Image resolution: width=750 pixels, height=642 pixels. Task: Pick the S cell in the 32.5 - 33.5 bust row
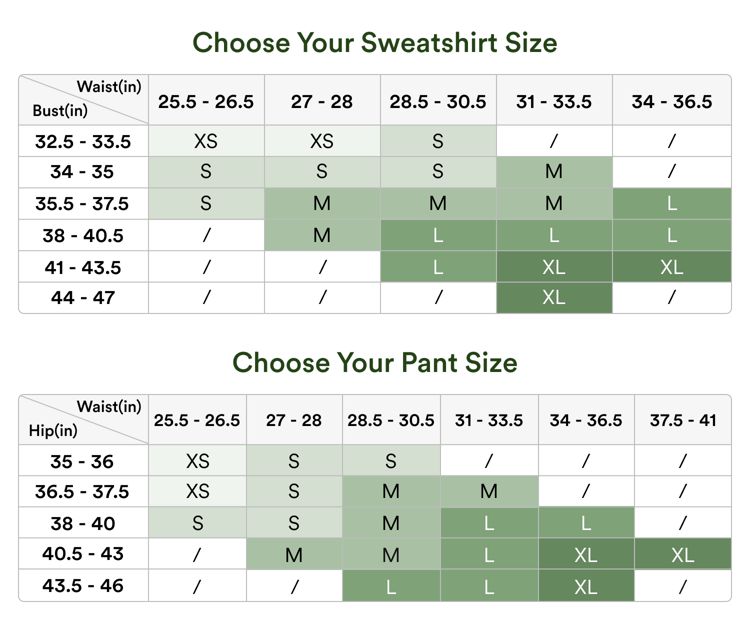pyautogui.click(x=438, y=141)
